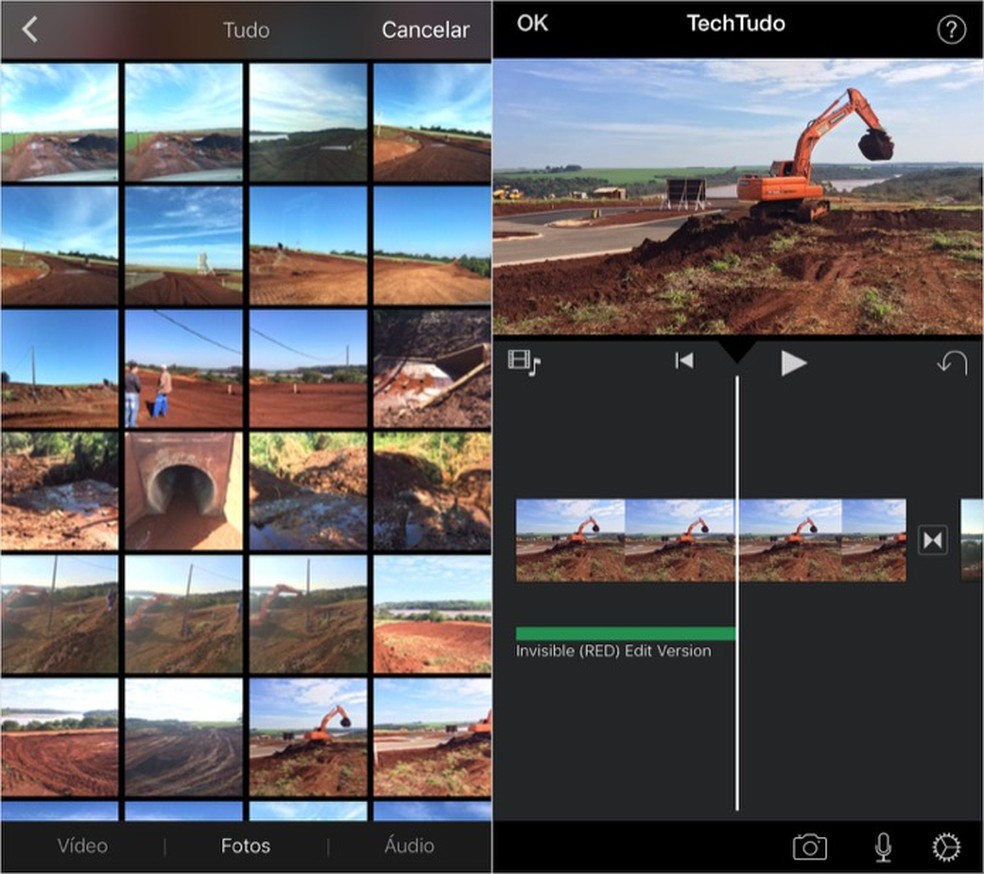Select the excavator video clip in timeline
The height and width of the screenshot is (874, 984).
(x=710, y=540)
